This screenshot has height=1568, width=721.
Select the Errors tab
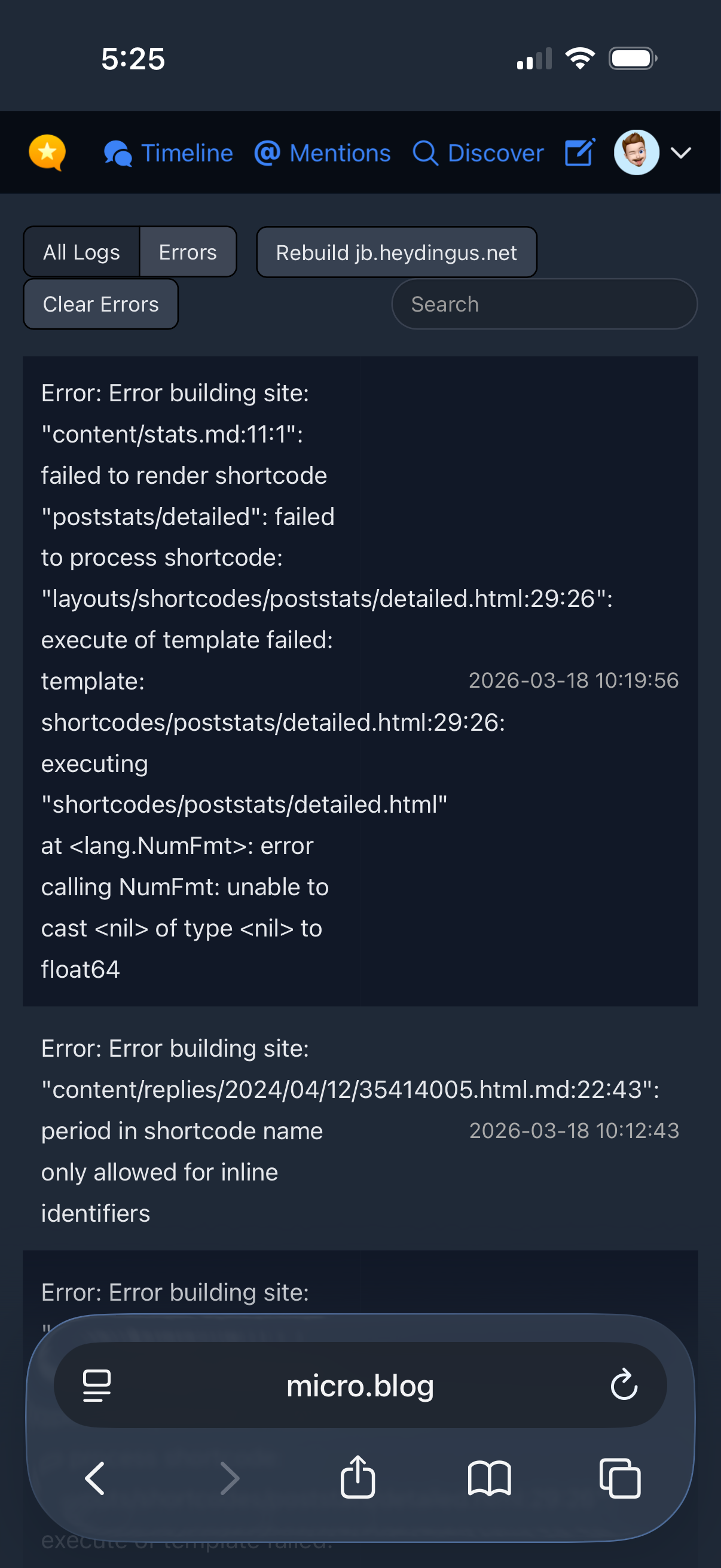[187, 251]
